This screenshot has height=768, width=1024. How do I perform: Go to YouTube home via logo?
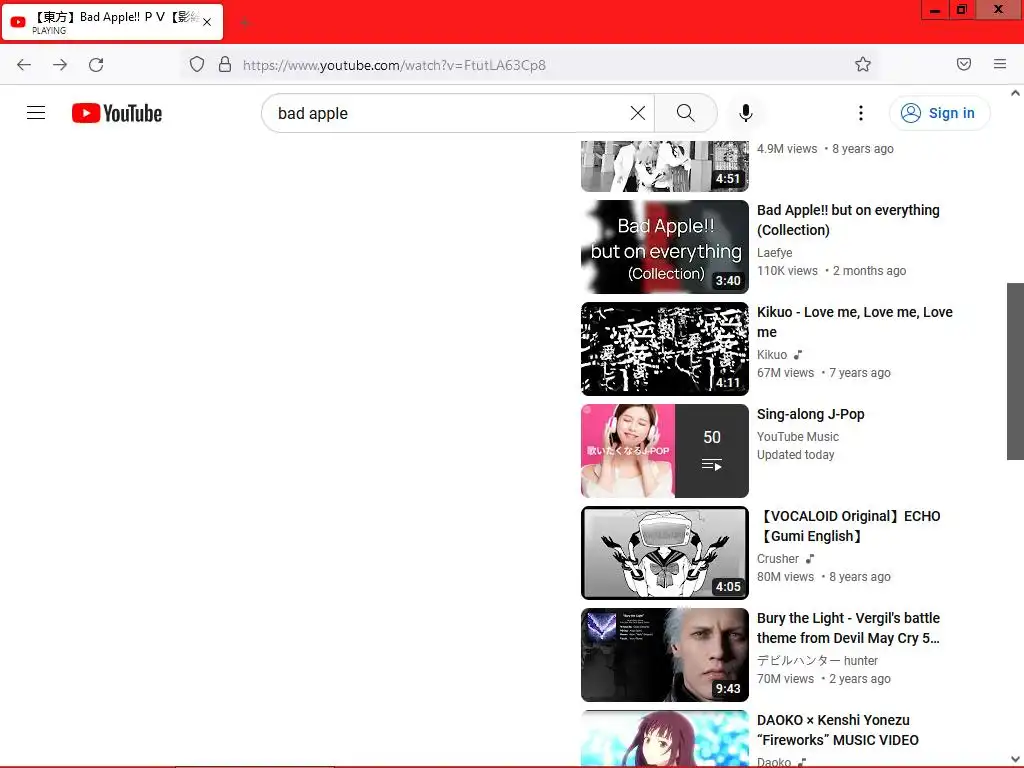(117, 113)
